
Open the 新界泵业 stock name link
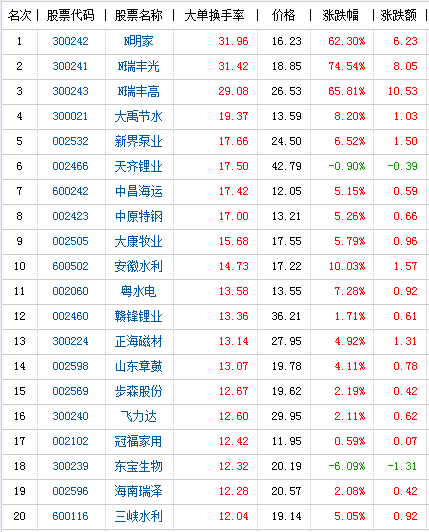click(138, 141)
